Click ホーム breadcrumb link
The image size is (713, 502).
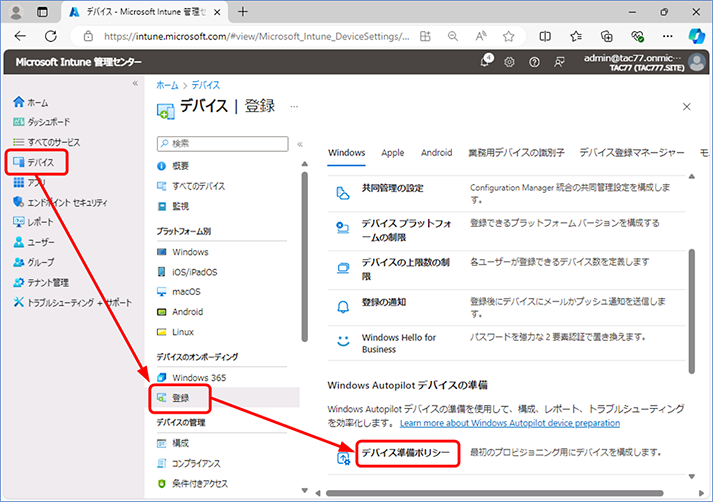(x=167, y=85)
